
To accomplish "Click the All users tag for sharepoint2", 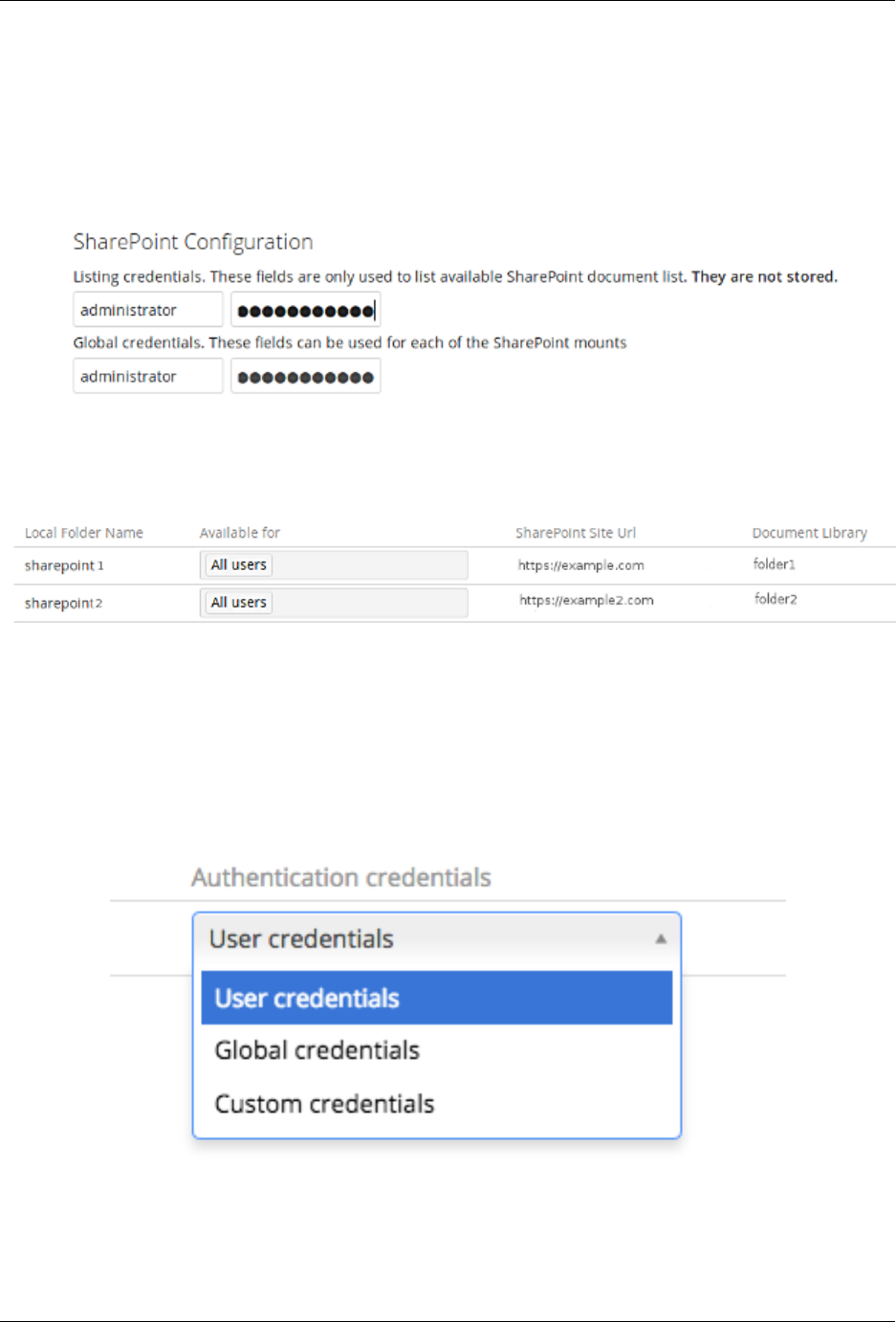I will click(239, 603).
